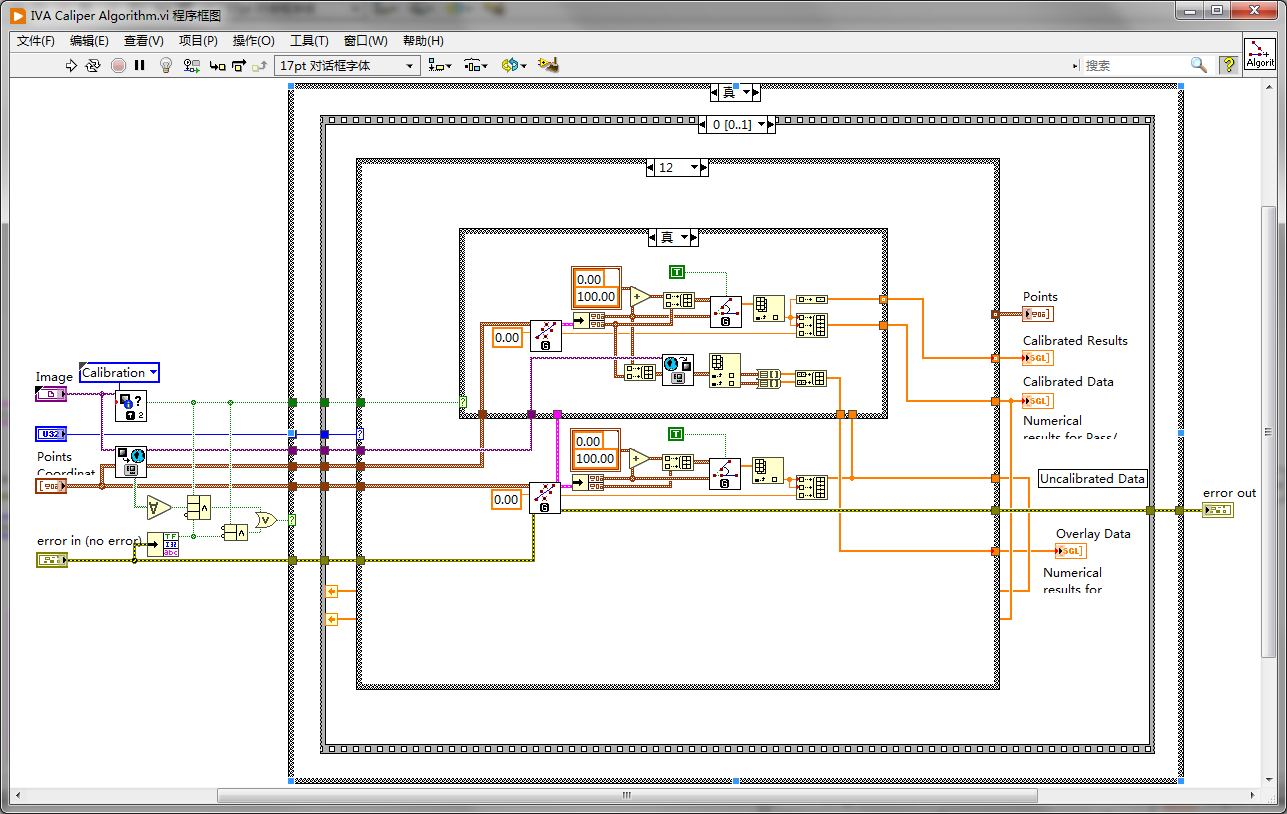1287x814 pixels.
Task: Select the error in cluster terminal
Action: 50,560
